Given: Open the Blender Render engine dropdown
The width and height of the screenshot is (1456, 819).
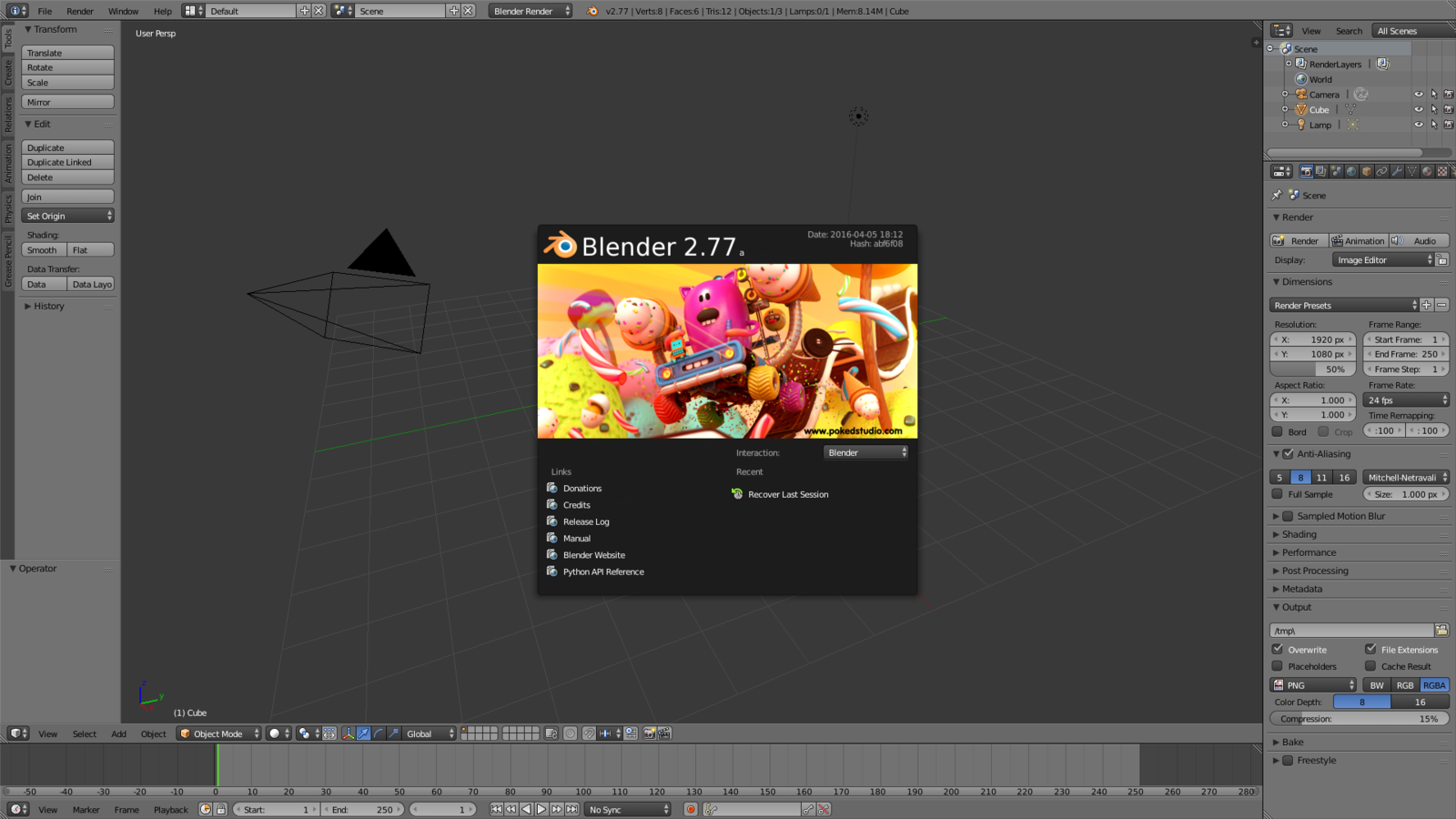Looking at the screenshot, I should 531,11.
